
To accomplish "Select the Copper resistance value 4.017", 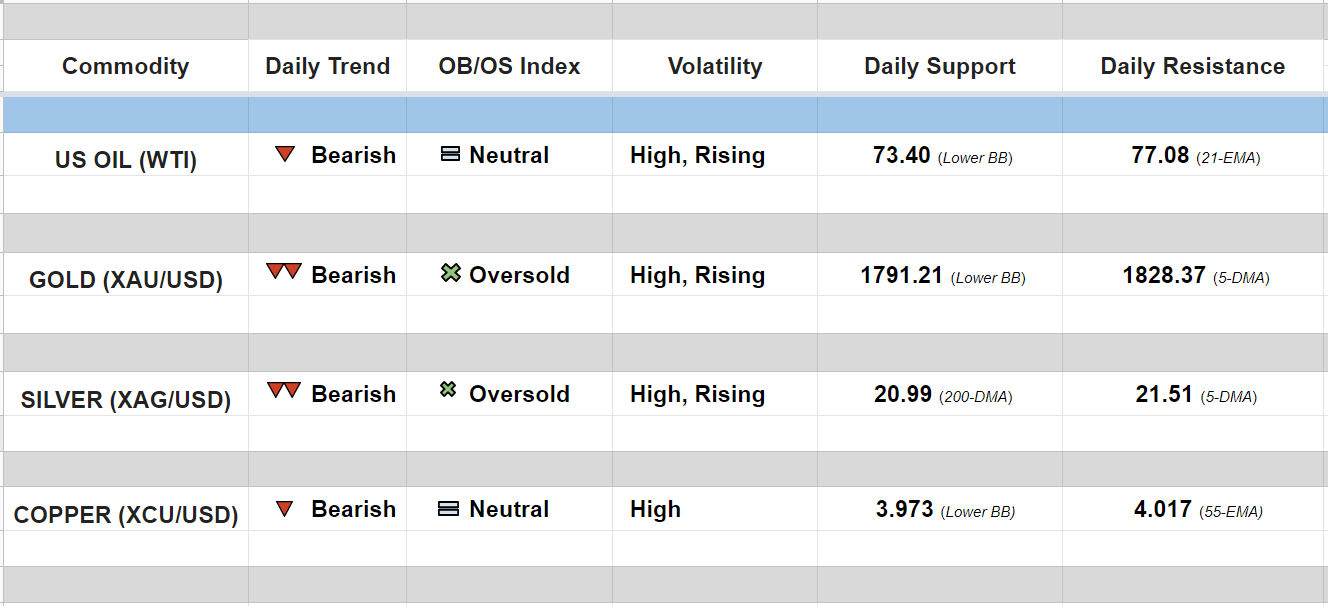I will 1162,509.
